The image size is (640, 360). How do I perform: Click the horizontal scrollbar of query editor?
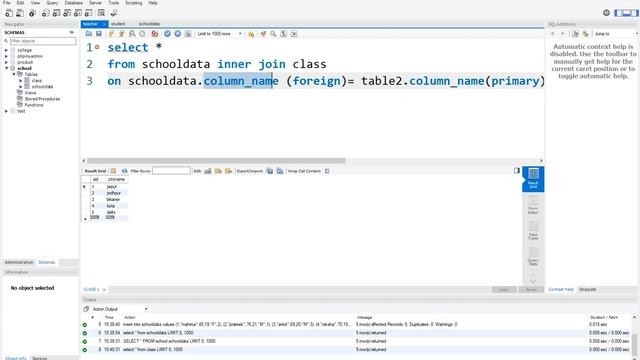point(216,161)
